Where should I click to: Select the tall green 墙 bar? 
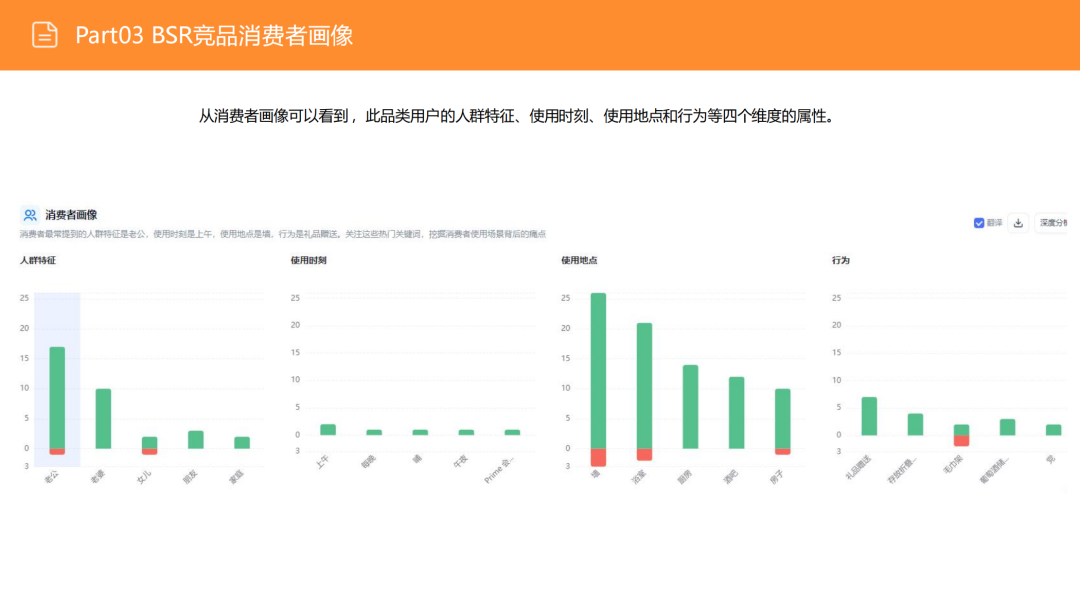pos(599,371)
